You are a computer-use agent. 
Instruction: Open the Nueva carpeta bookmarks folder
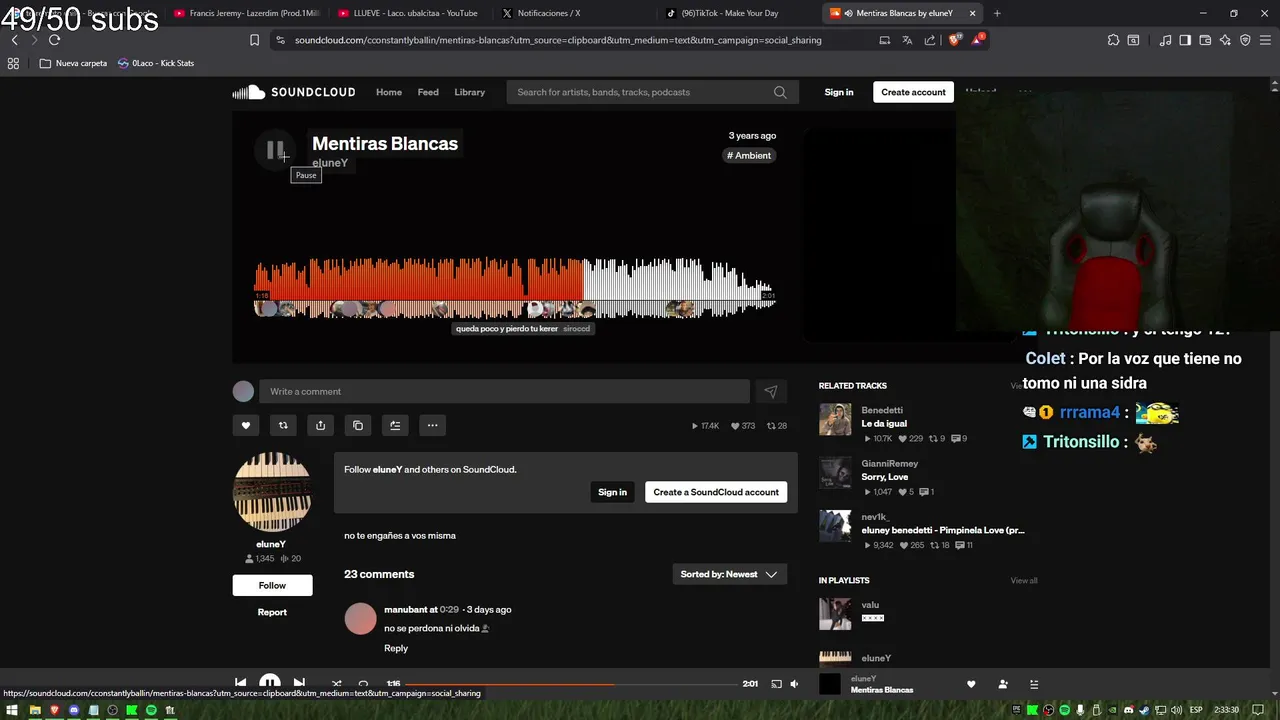click(73, 63)
